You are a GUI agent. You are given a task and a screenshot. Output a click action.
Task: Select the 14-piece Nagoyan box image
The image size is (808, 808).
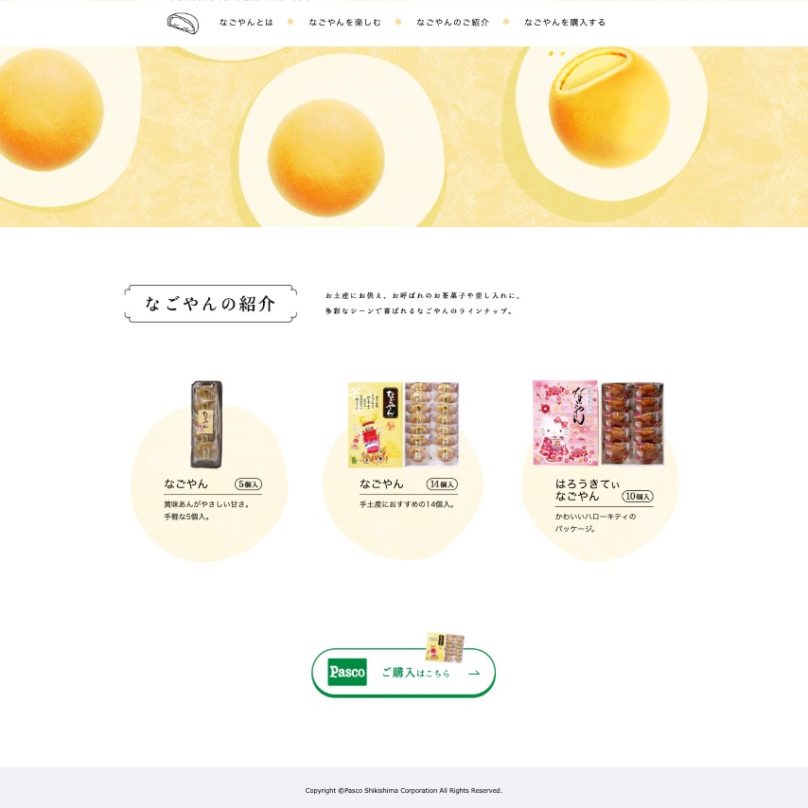coord(403,425)
